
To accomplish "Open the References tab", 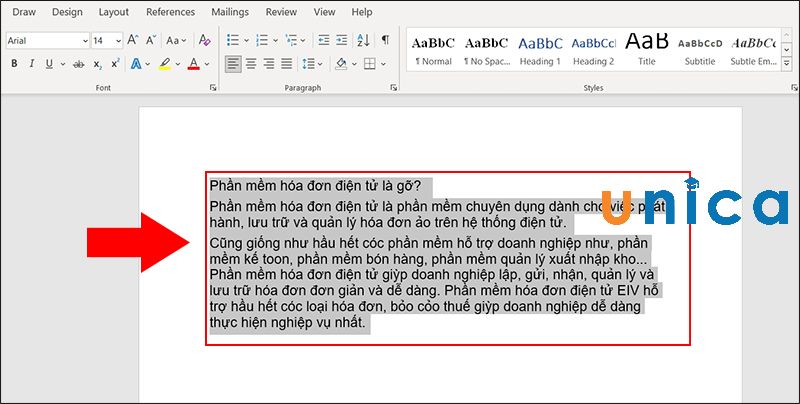I will pyautogui.click(x=170, y=12).
